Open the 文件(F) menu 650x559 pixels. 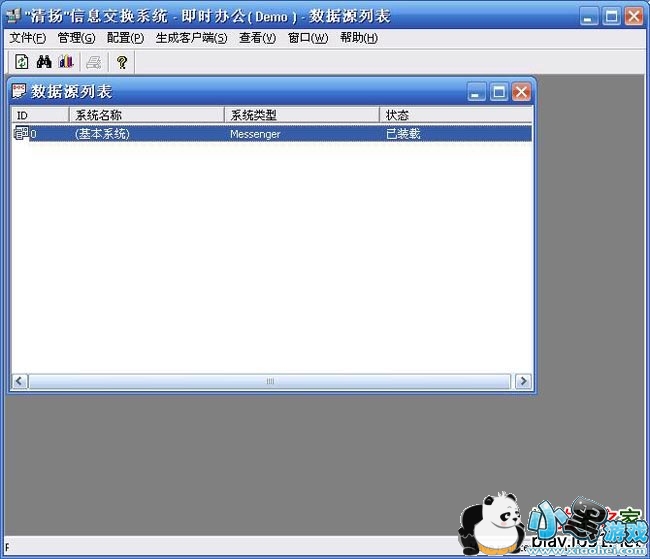pyautogui.click(x=27, y=38)
